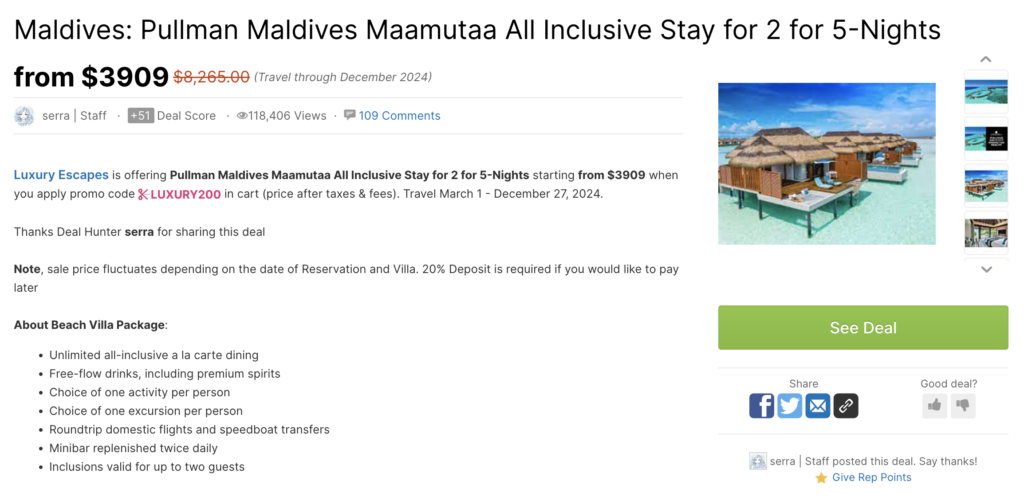Screen dimensions: 1024x500
Task: Copy the deal link with chain icon
Action: 846,406
